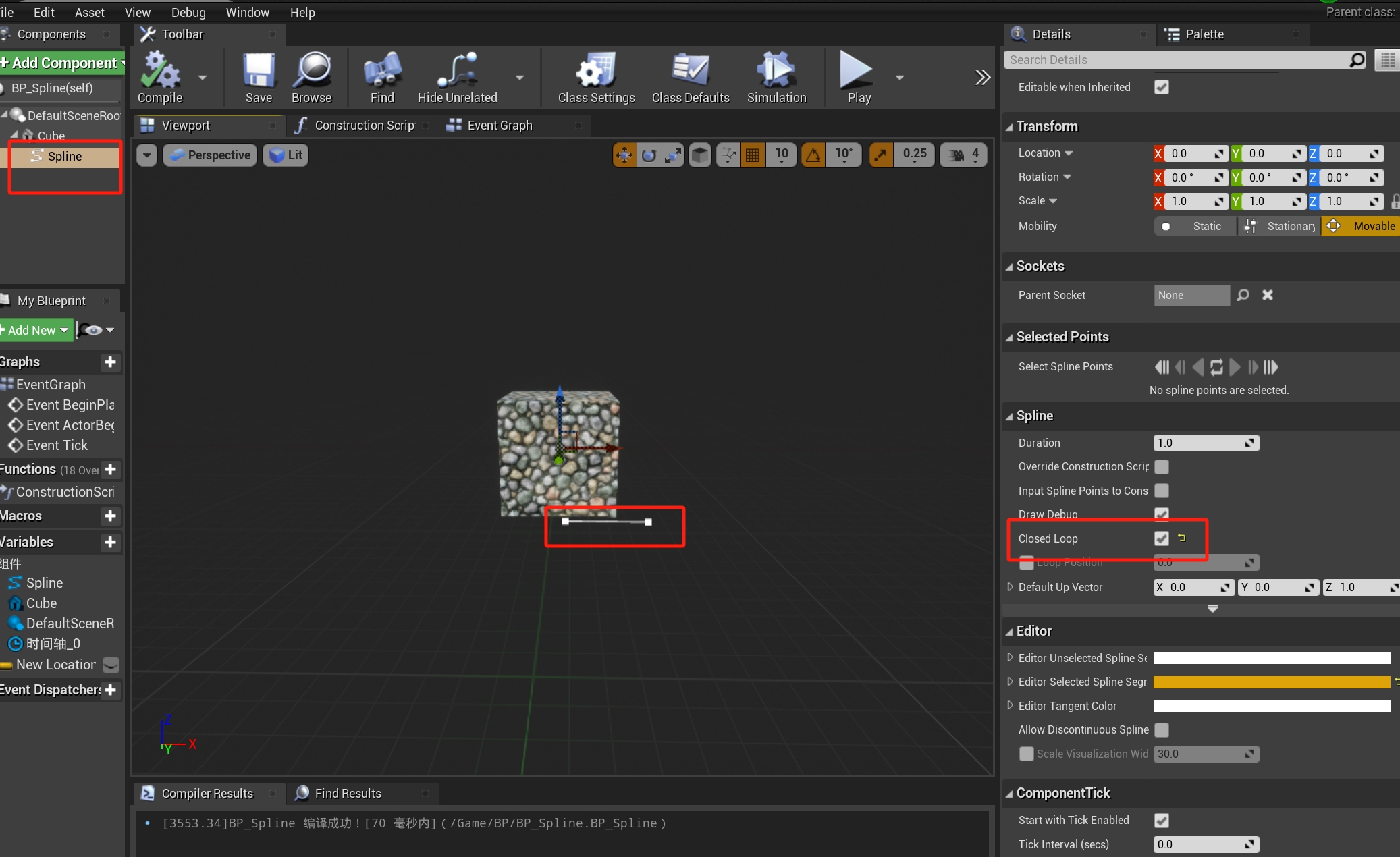
Task: Click the Find binoculars icon
Action: click(382, 70)
